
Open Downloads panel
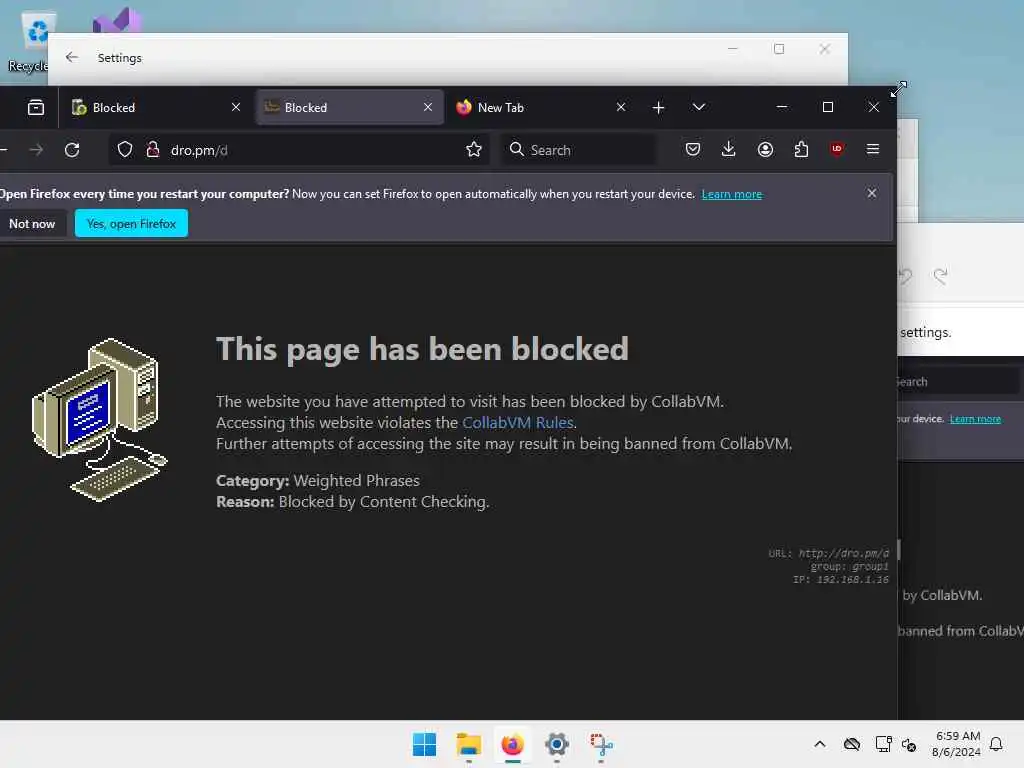[x=729, y=150]
